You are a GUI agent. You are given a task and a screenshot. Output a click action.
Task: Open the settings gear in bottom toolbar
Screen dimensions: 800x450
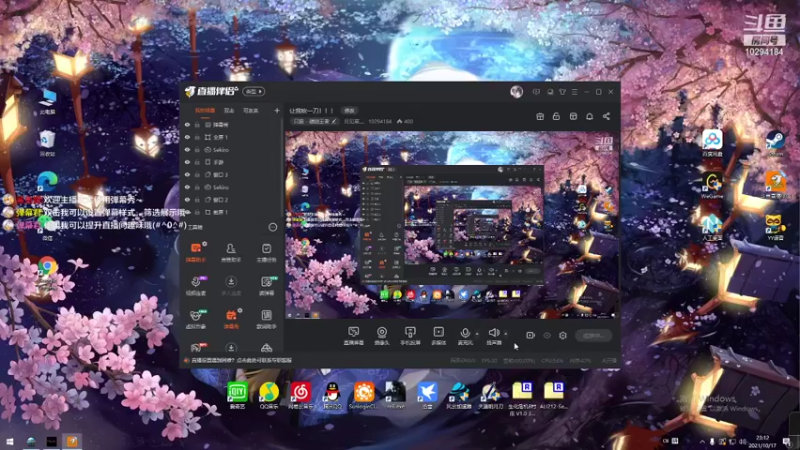pyautogui.click(x=563, y=335)
